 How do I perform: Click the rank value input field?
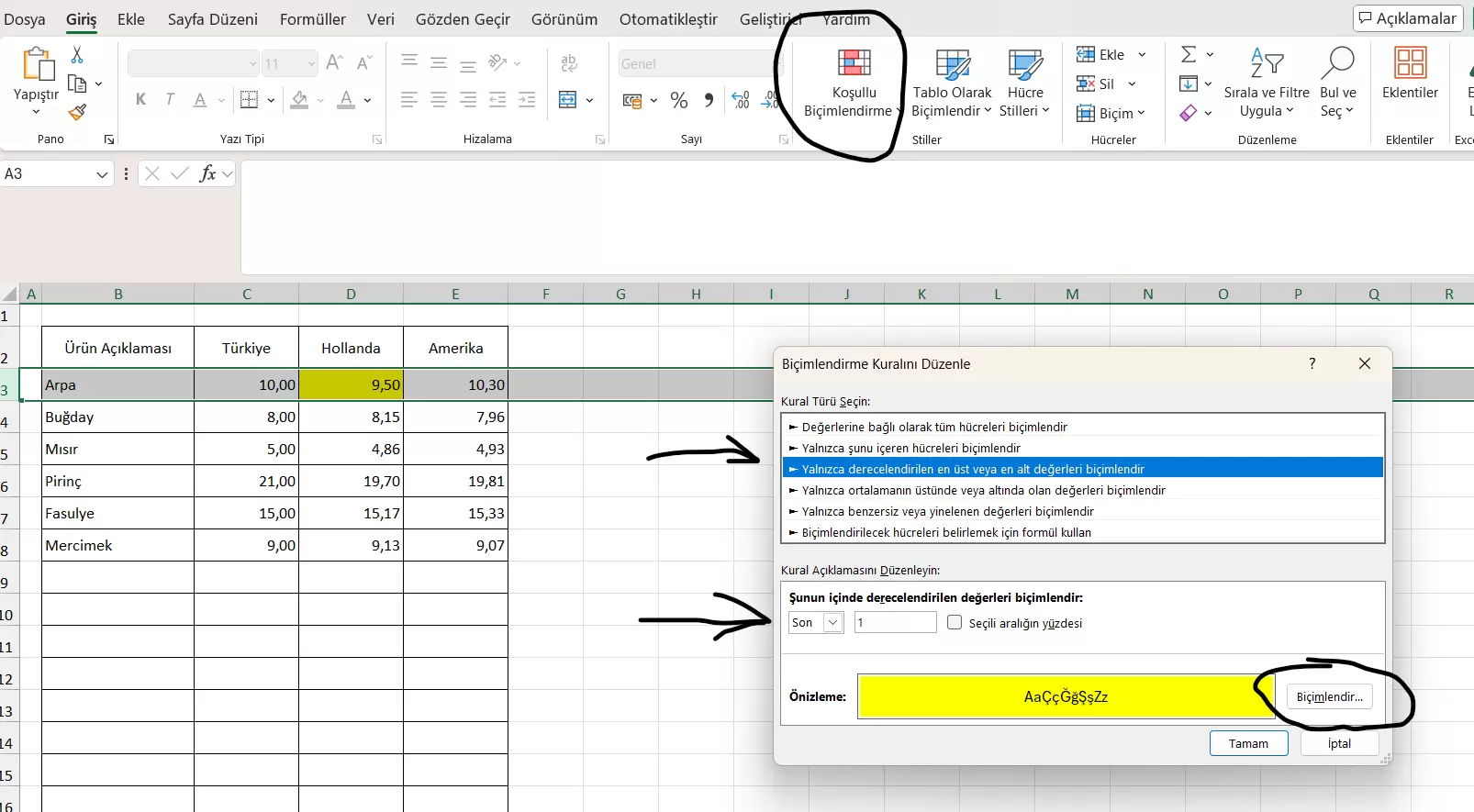[895, 623]
